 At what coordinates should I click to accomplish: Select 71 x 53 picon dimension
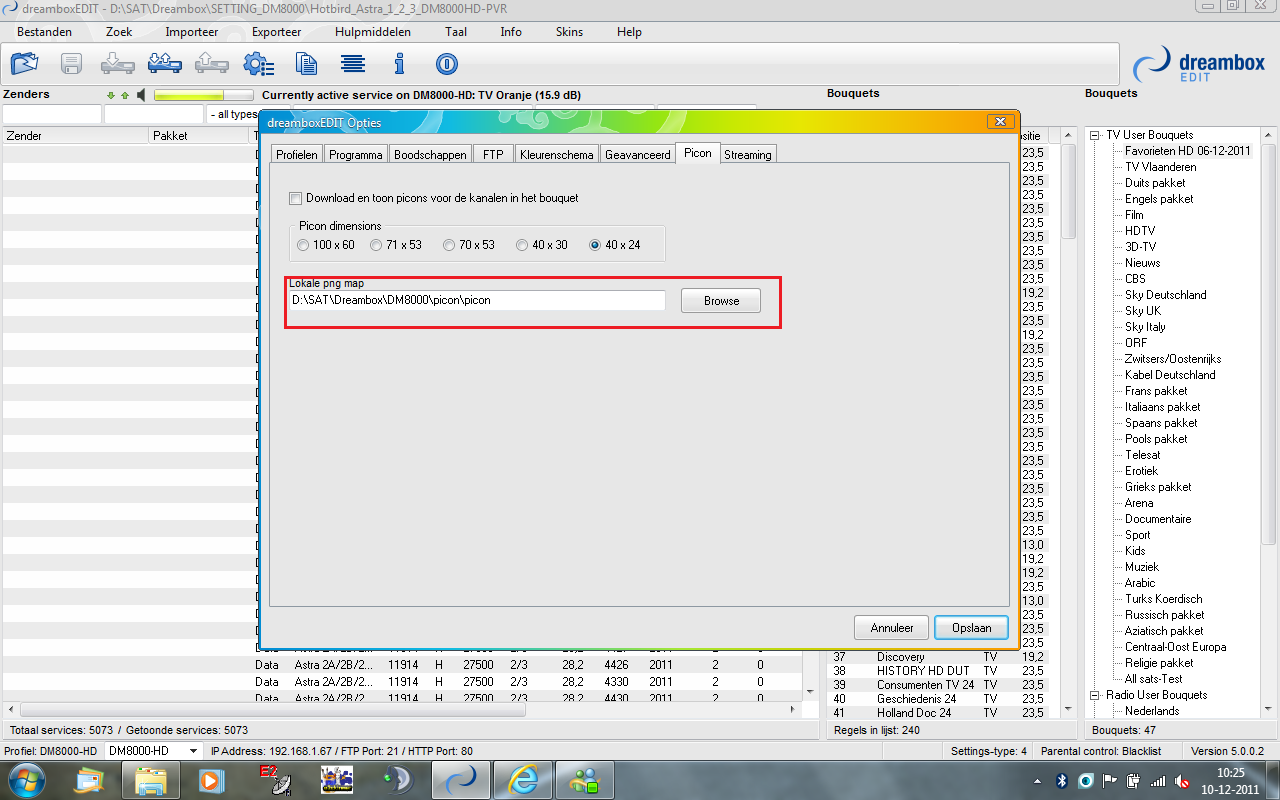click(376, 244)
